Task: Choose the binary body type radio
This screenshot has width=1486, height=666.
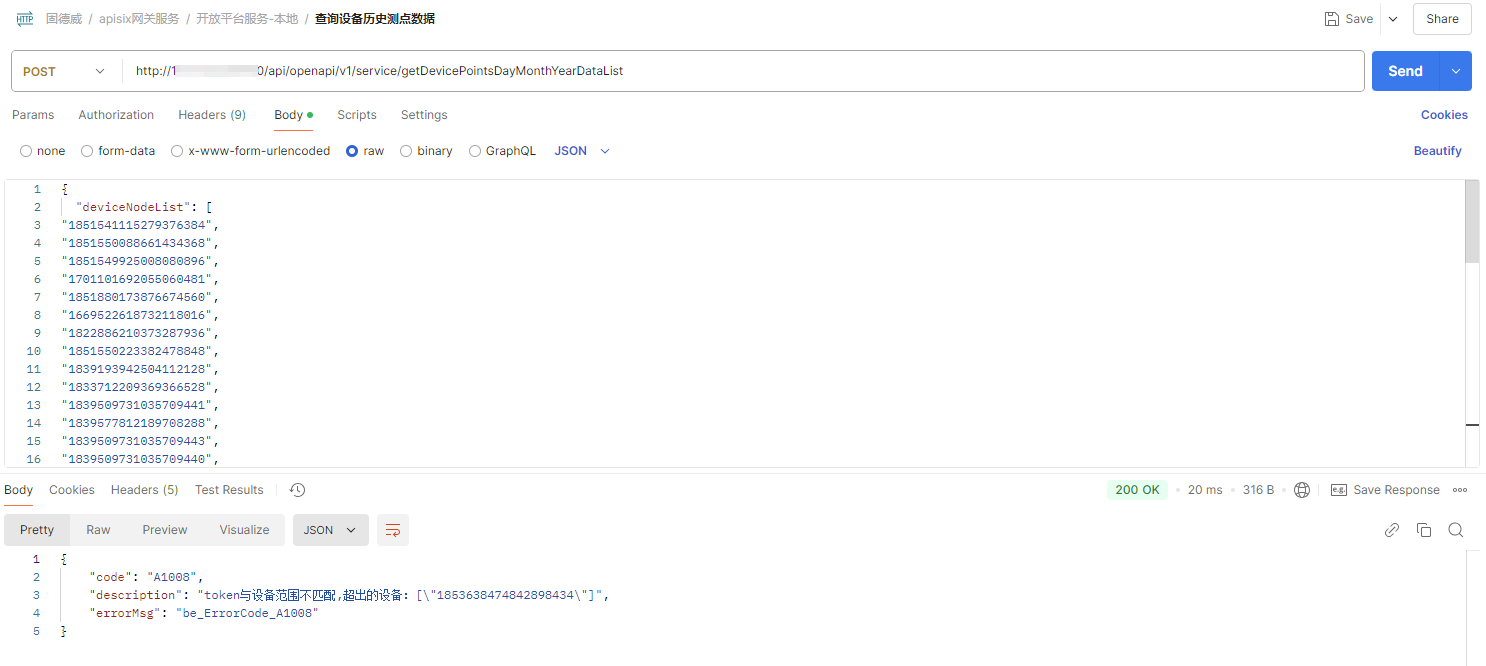Action: (x=406, y=151)
